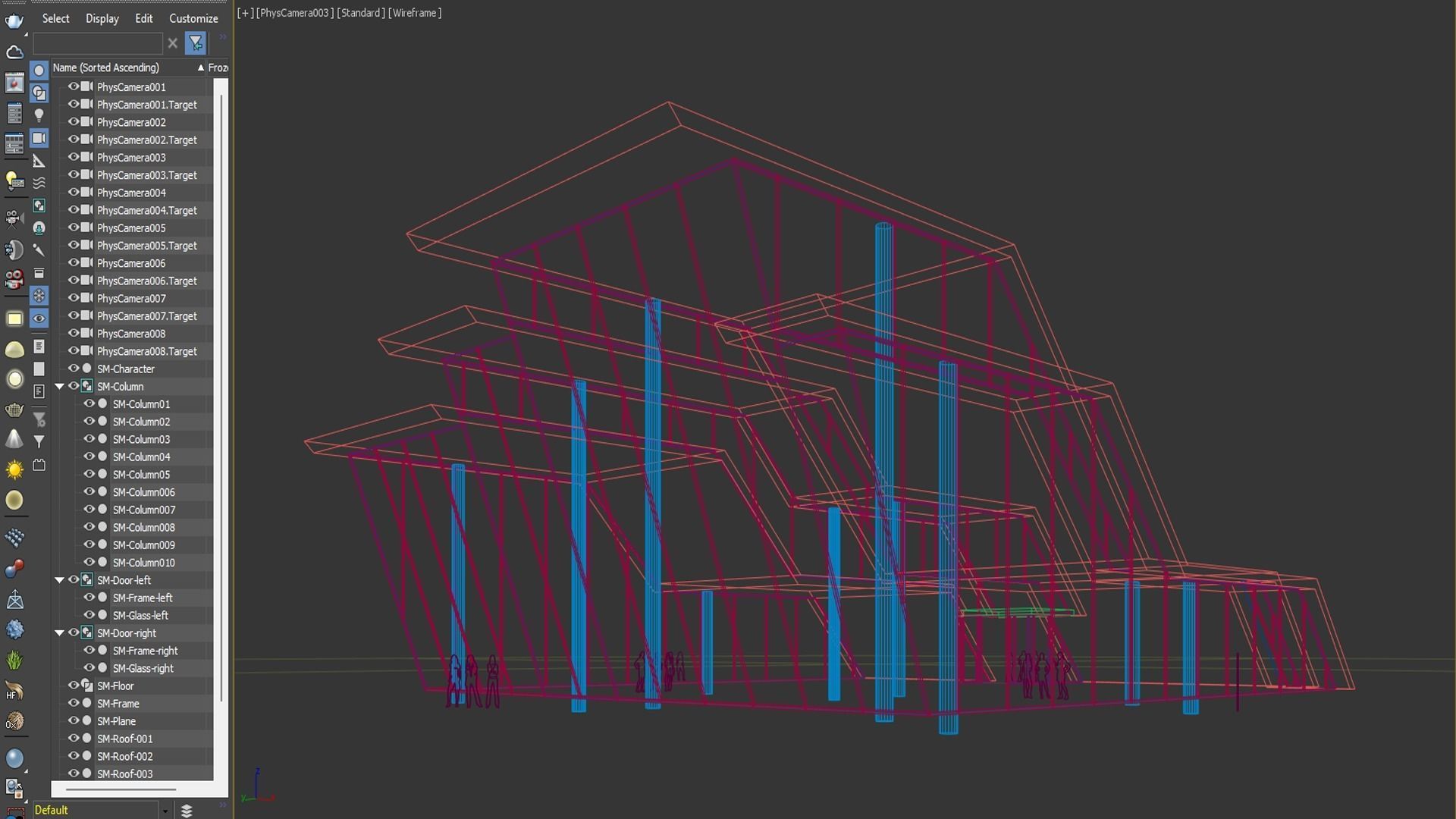The image size is (1456, 819).
Task: Click the teapot render icon
Action: [x=14, y=20]
